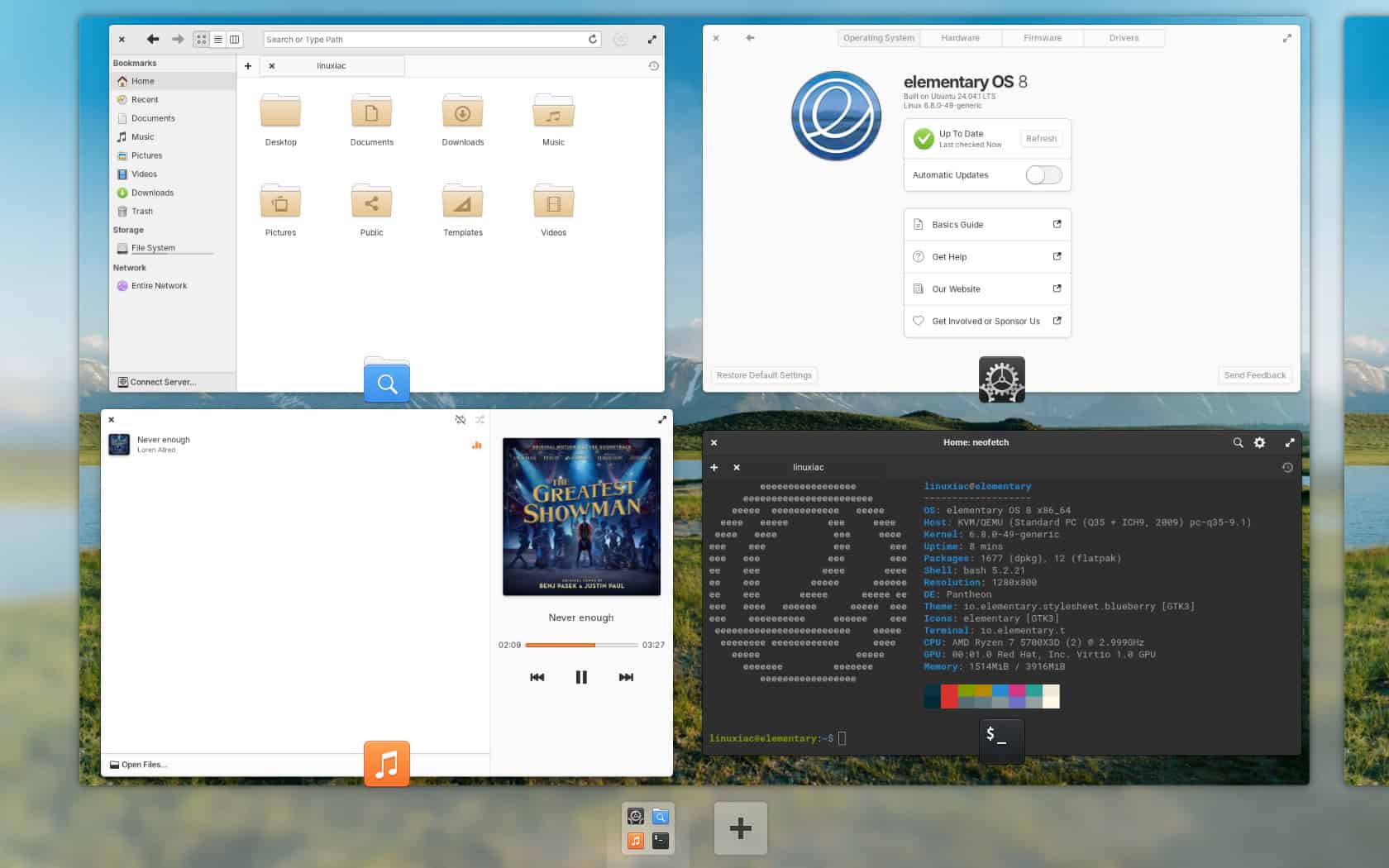Screen dimensions: 1389x868
Task: Open search in the terminal window
Action: pyautogui.click(x=1238, y=442)
